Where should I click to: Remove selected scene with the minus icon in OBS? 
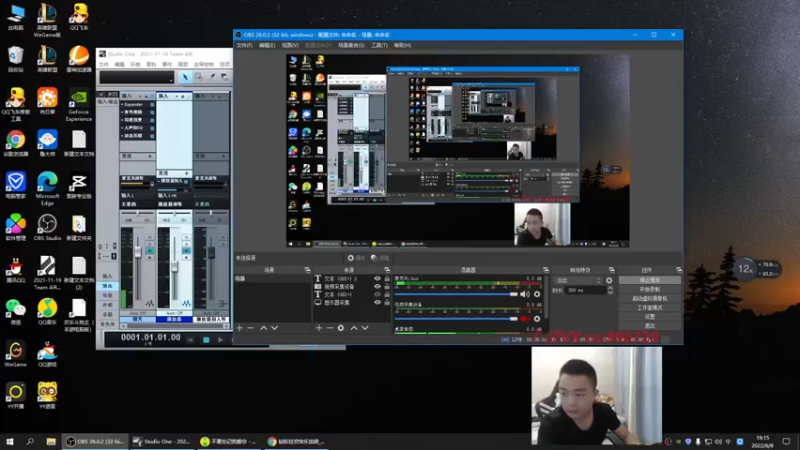click(251, 328)
